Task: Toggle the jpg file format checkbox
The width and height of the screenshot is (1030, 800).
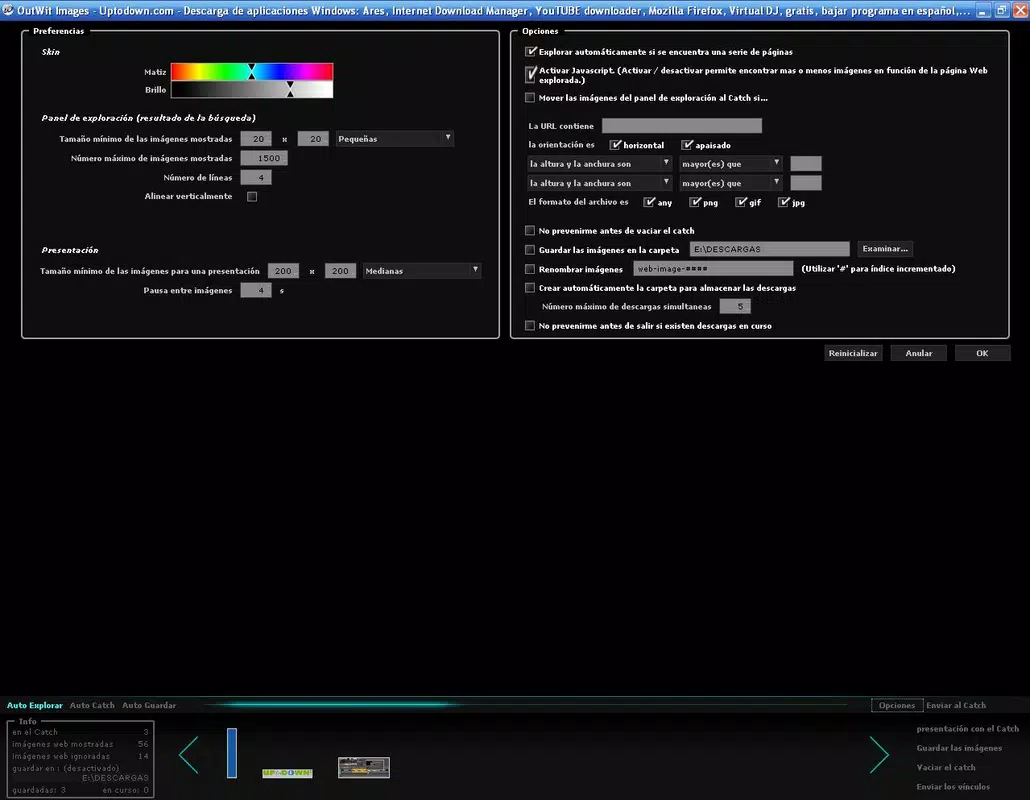Action: [x=784, y=202]
